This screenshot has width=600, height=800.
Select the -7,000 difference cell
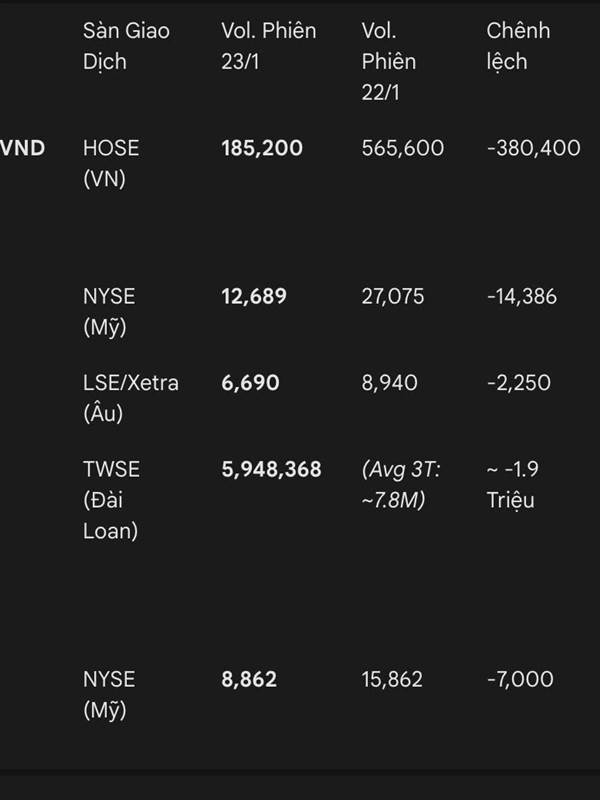point(520,679)
